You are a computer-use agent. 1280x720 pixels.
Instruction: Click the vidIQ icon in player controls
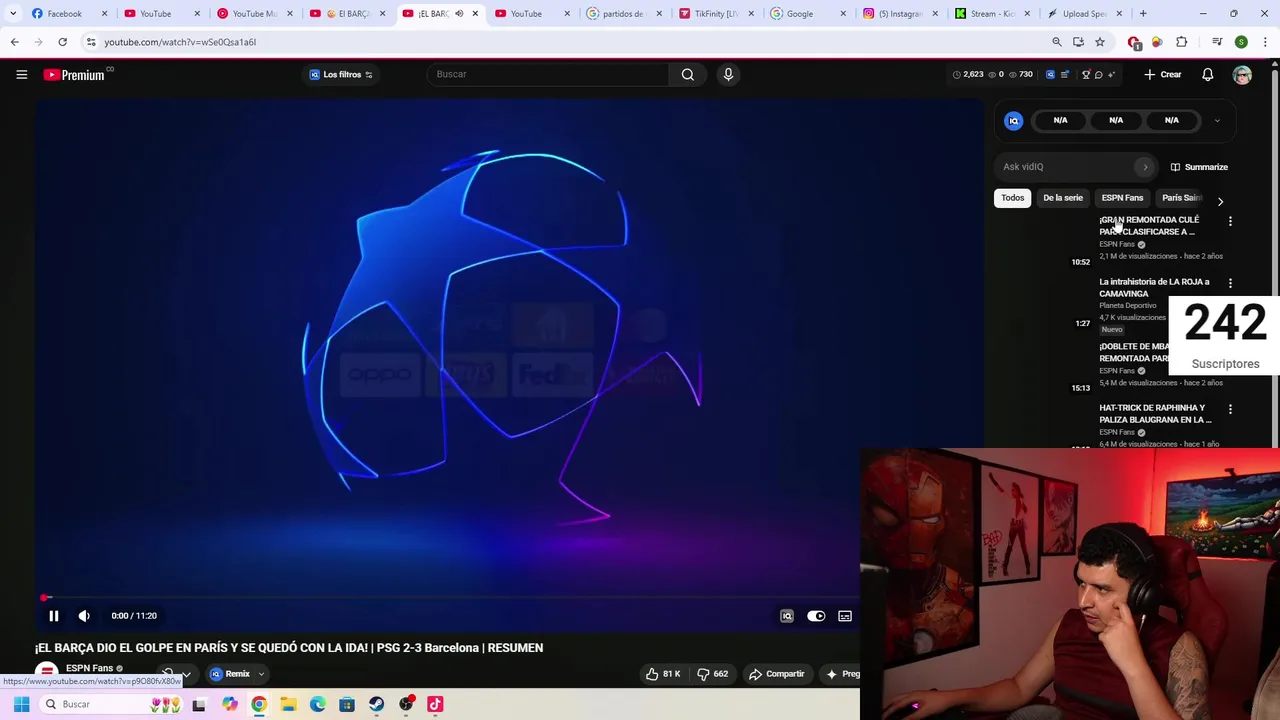pos(787,616)
